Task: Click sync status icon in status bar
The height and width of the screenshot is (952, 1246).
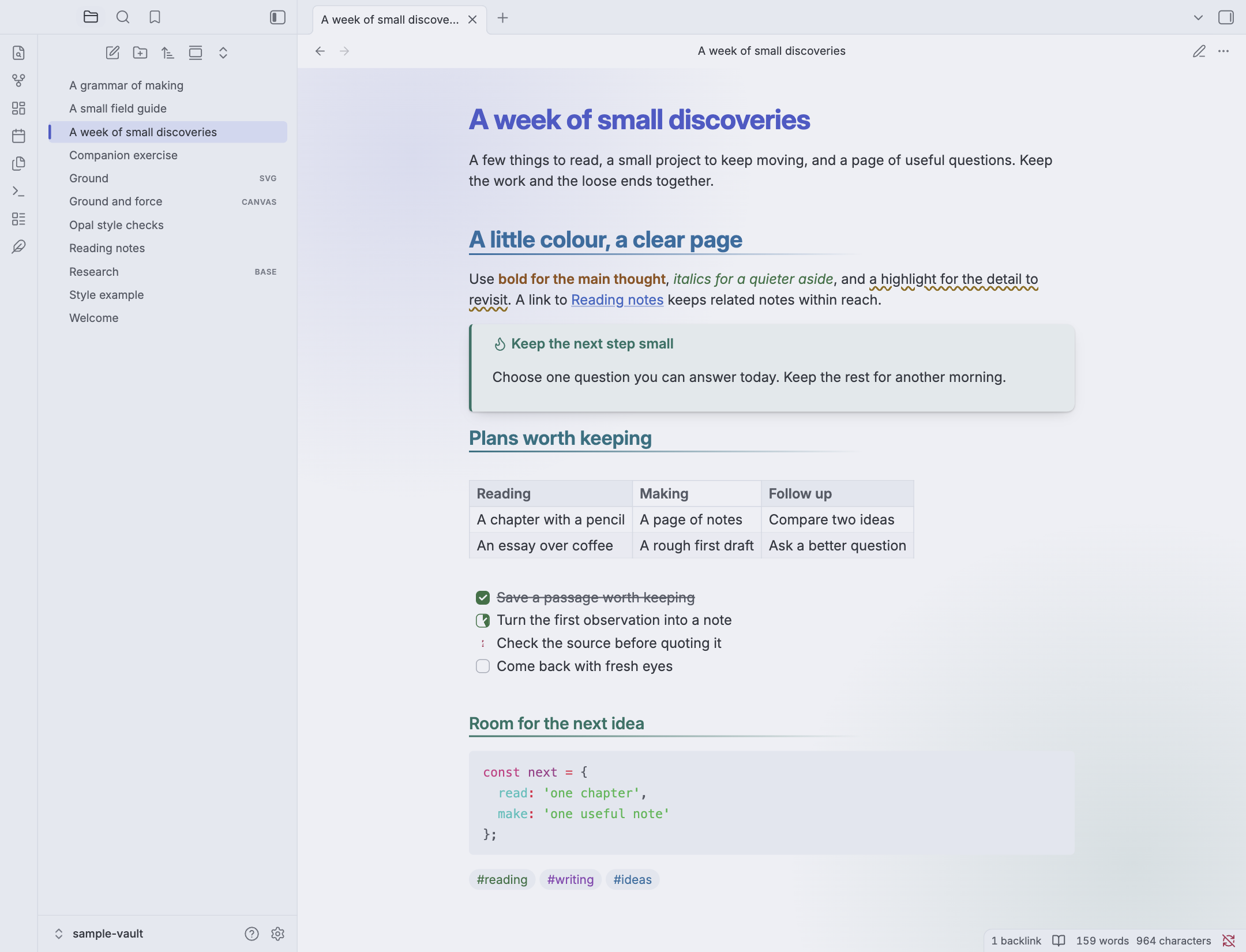Action: tap(1228, 941)
